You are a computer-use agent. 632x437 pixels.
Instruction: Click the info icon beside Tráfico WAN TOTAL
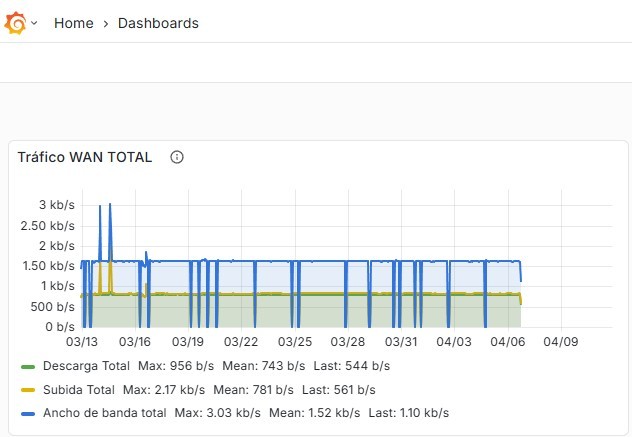coord(177,157)
